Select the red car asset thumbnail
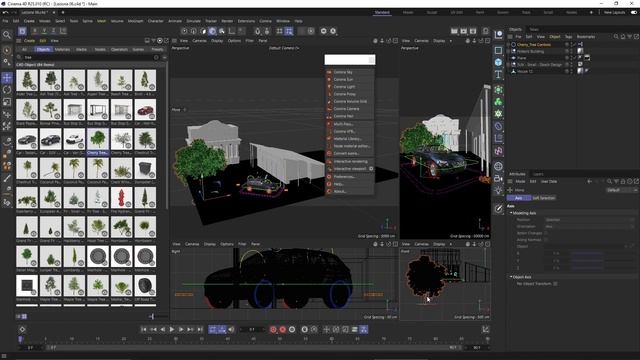640x360 pixels. tap(145, 110)
